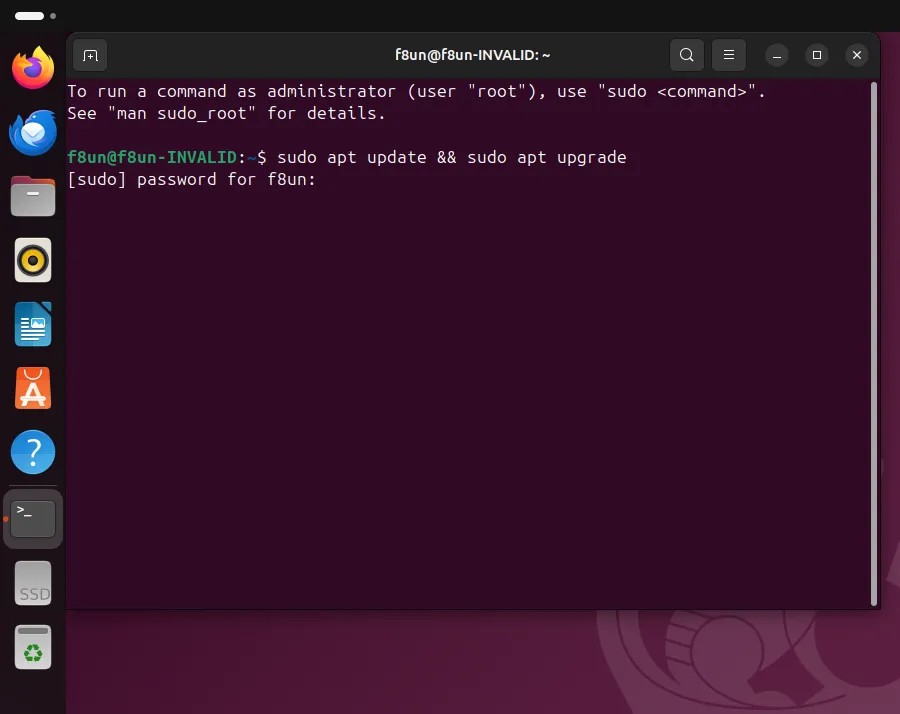Open the Trash in the dock
This screenshot has width=900, height=714.
pyautogui.click(x=33, y=647)
